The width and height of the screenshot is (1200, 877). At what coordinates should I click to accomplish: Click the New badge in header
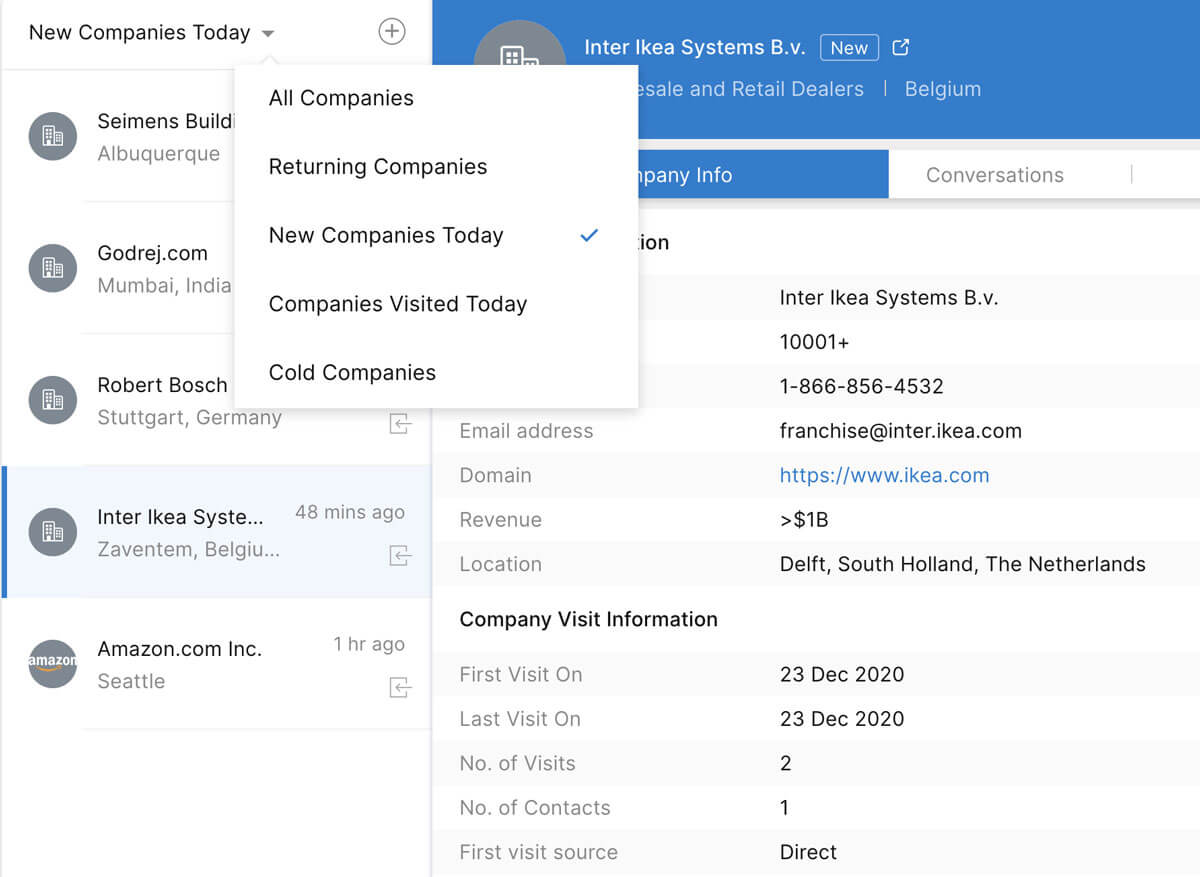[x=849, y=48]
